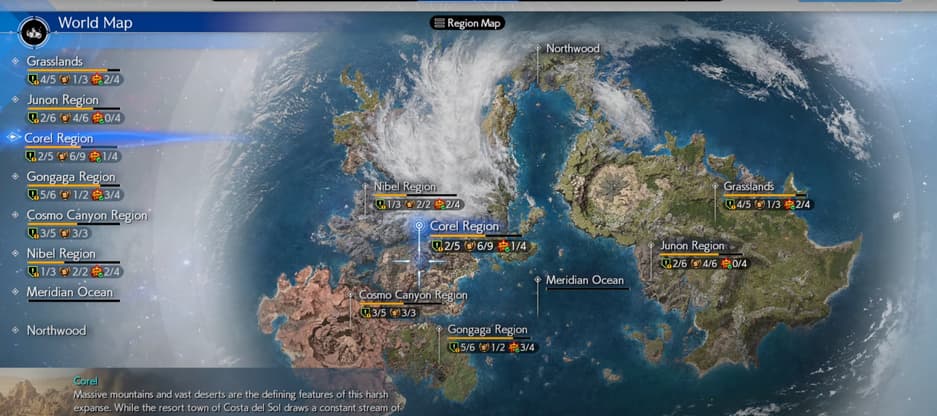Click the Gongaga Region label on the map
Screen dimensions: 937x416
[x=488, y=330]
